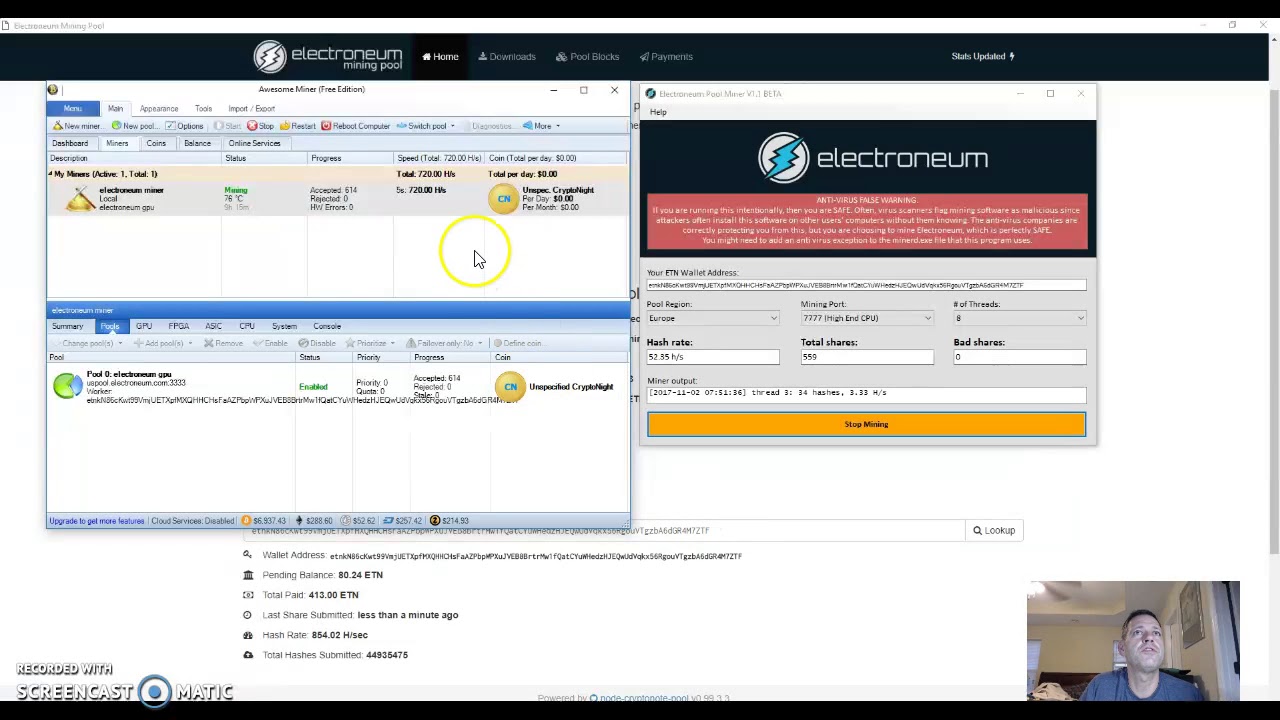Switch to the Main ribbon tab

point(115,108)
